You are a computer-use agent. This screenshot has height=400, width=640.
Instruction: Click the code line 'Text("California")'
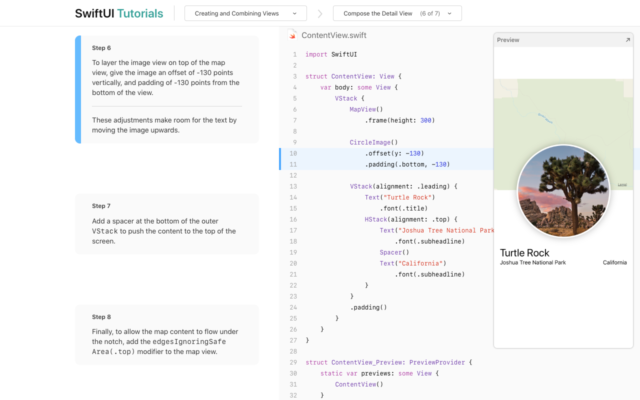(413, 264)
